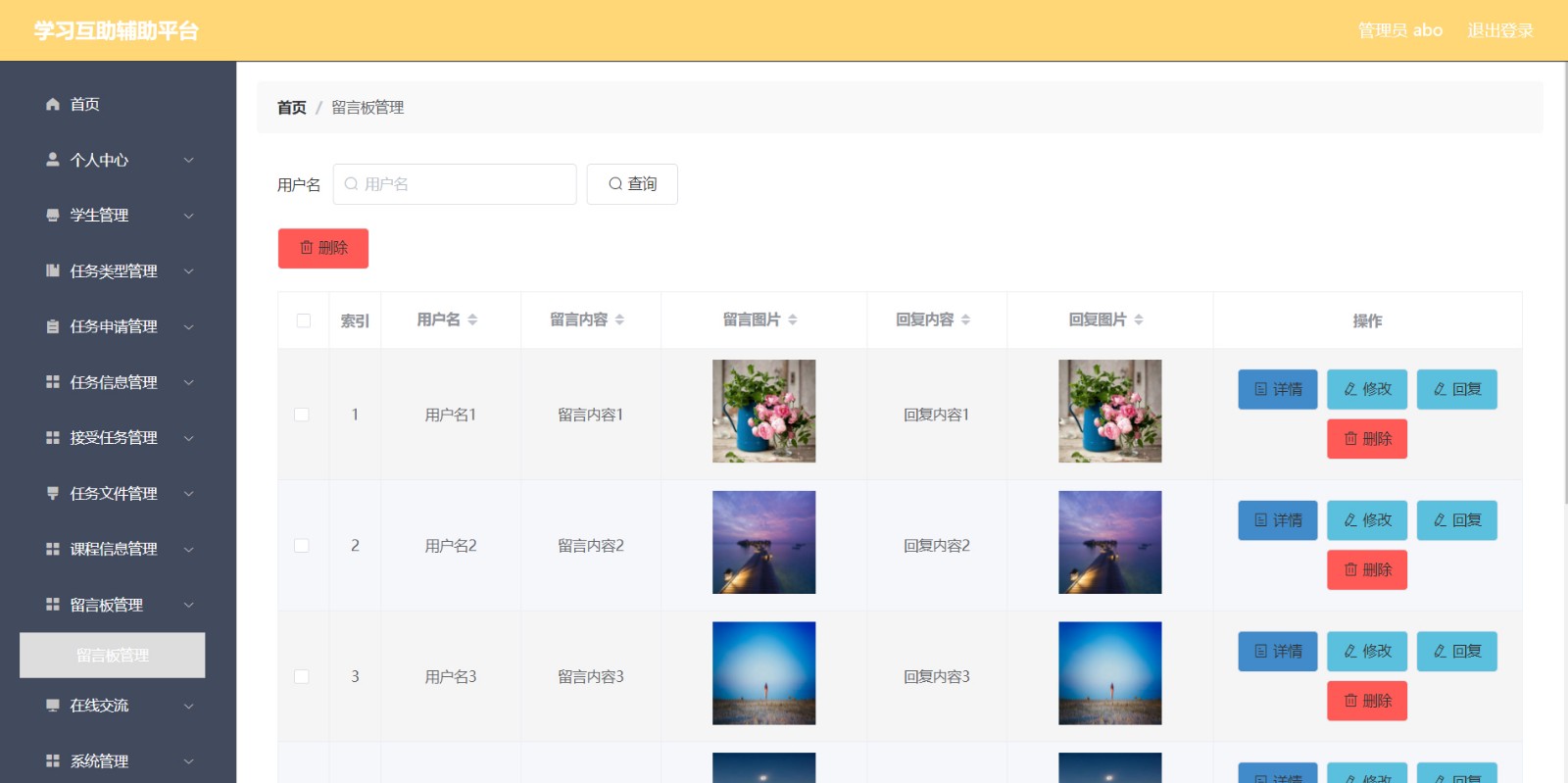This screenshot has height=783, width=1568.
Task: Collapse the 留言板管理 menu chevron
Action: (188, 605)
